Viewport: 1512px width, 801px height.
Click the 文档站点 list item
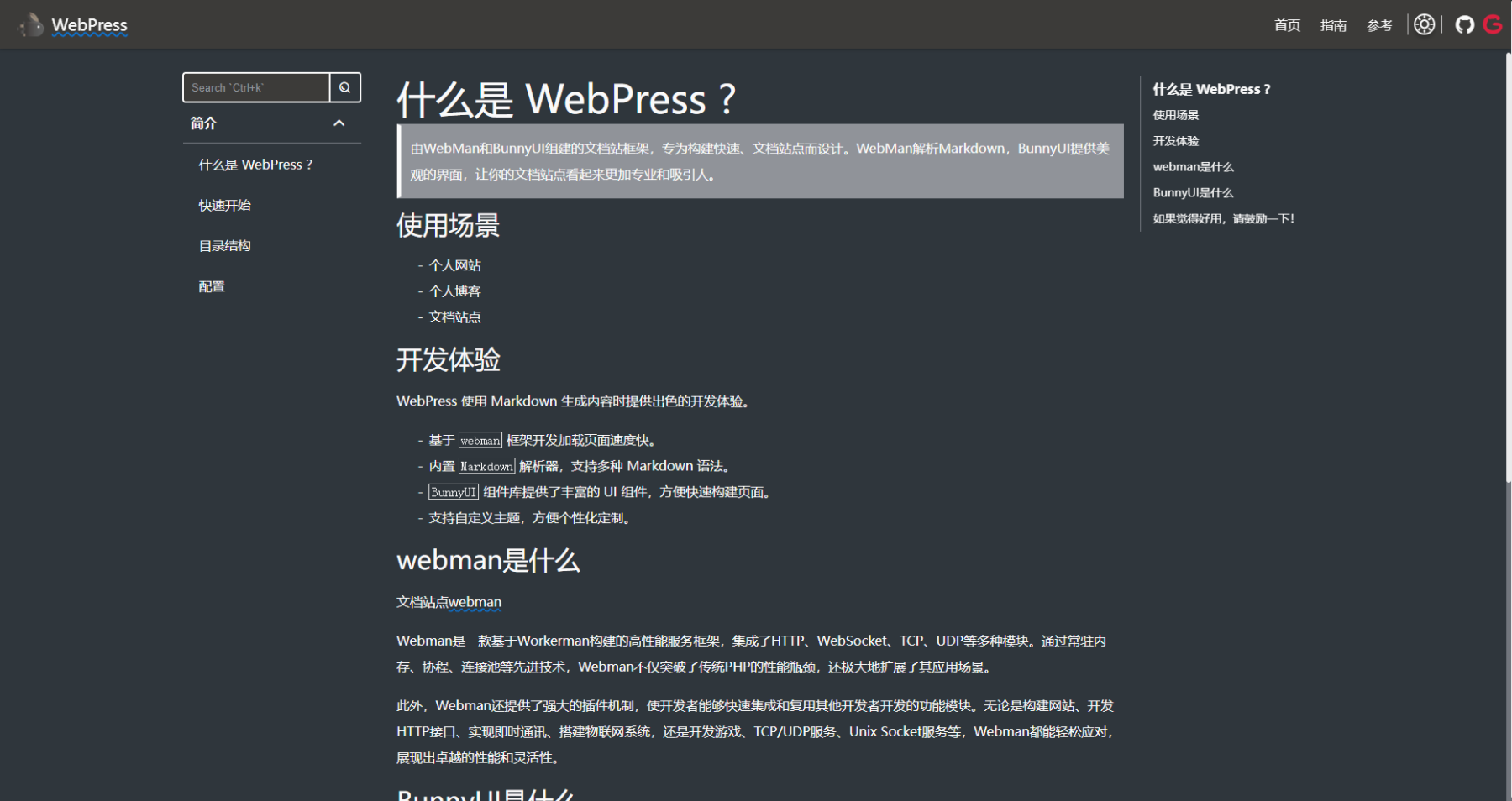(x=454, y=317)
